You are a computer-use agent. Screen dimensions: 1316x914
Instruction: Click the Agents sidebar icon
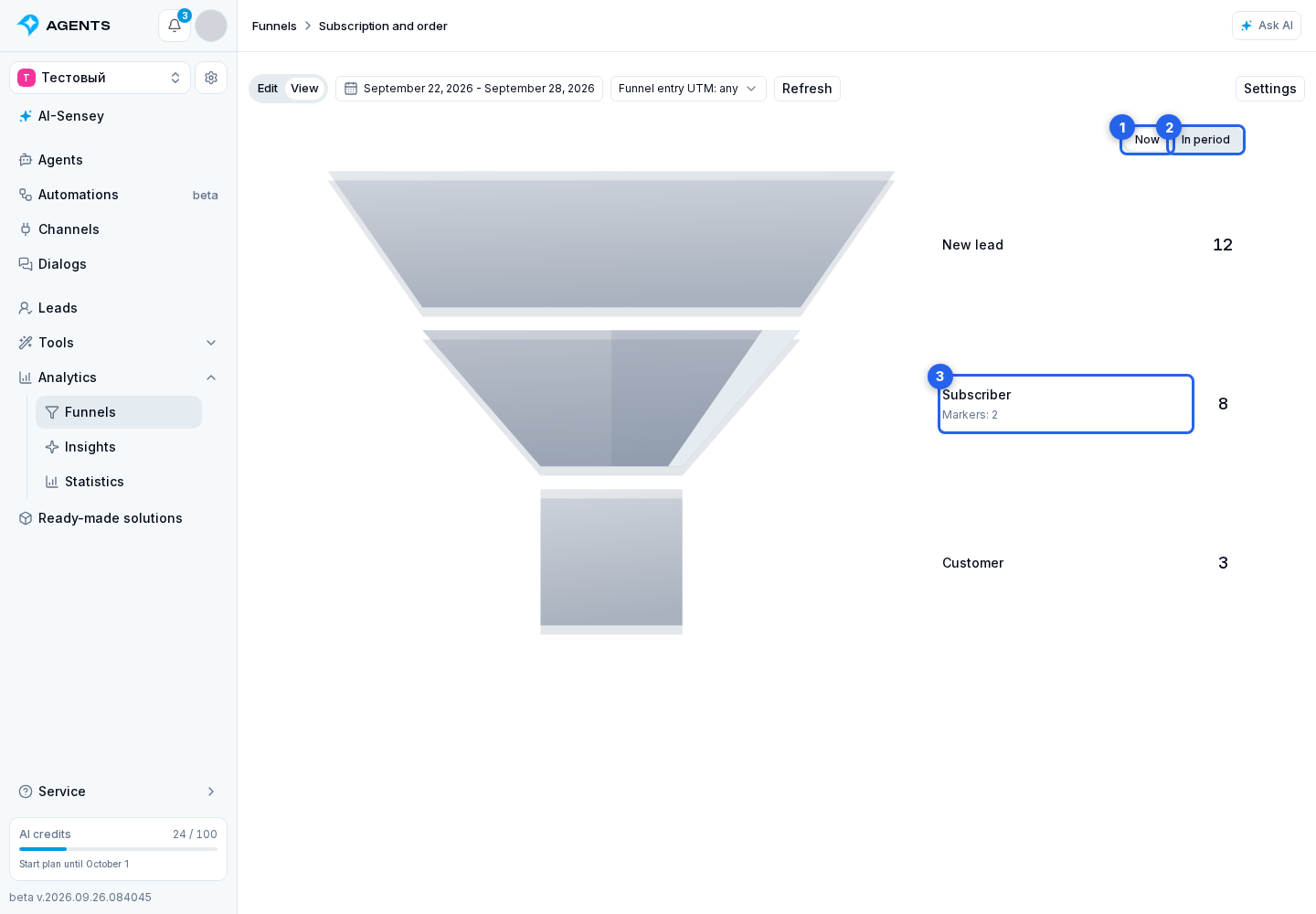pos(26,160)
